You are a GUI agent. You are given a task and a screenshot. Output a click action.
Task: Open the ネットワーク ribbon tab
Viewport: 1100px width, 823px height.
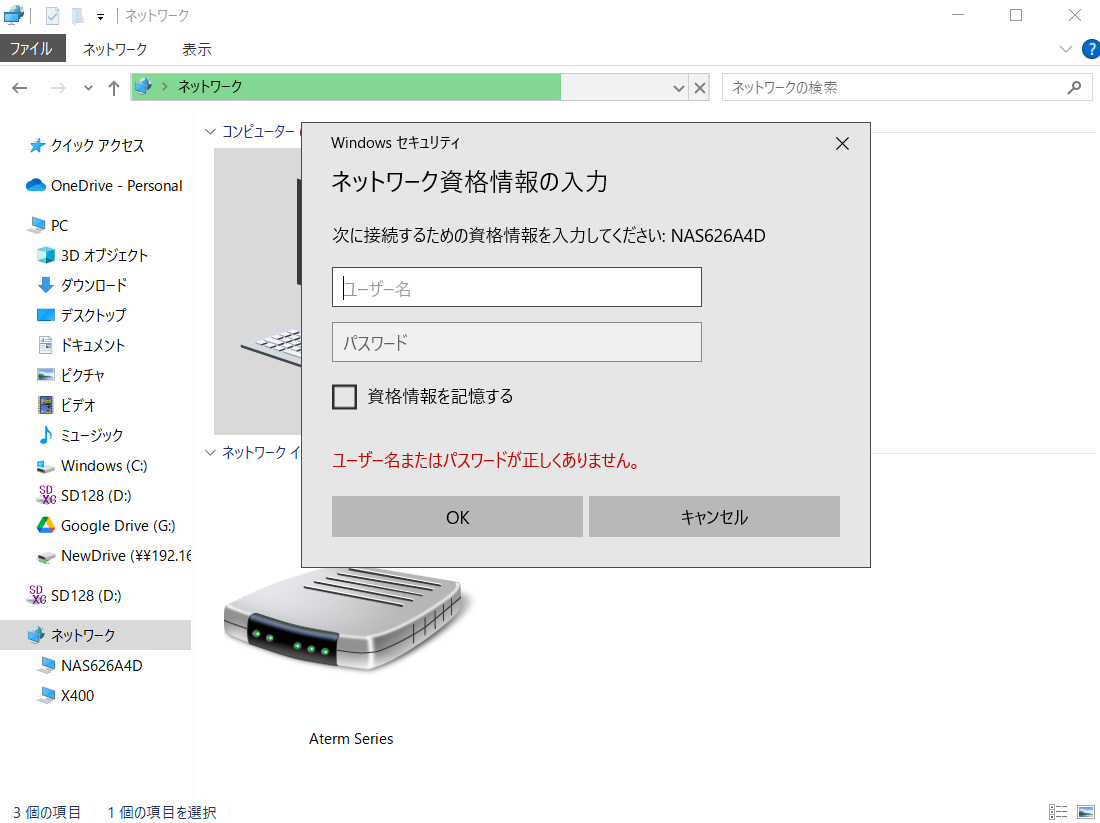click(115, 49)
